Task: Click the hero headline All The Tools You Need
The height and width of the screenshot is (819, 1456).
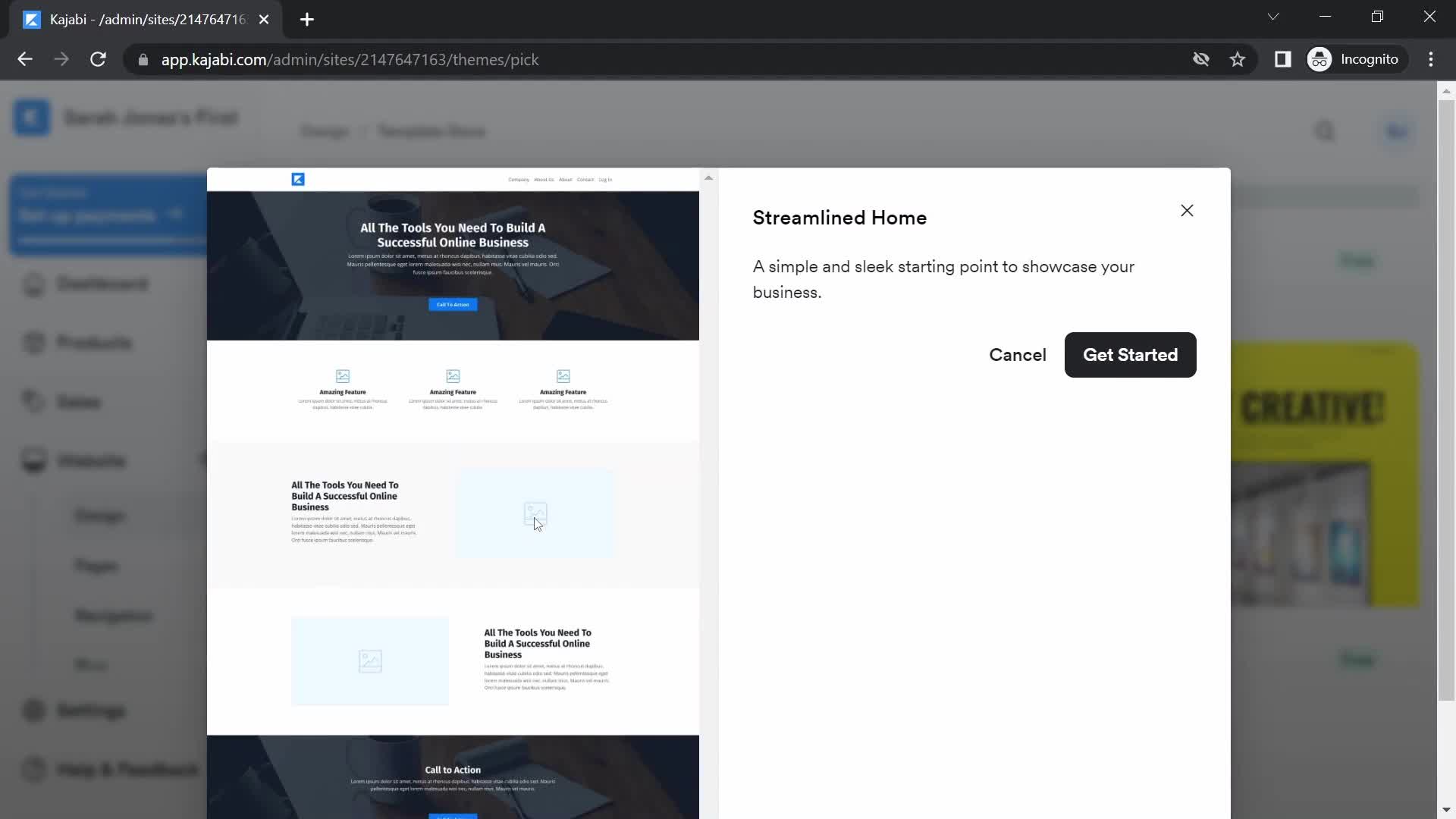Action: (453, 235)
